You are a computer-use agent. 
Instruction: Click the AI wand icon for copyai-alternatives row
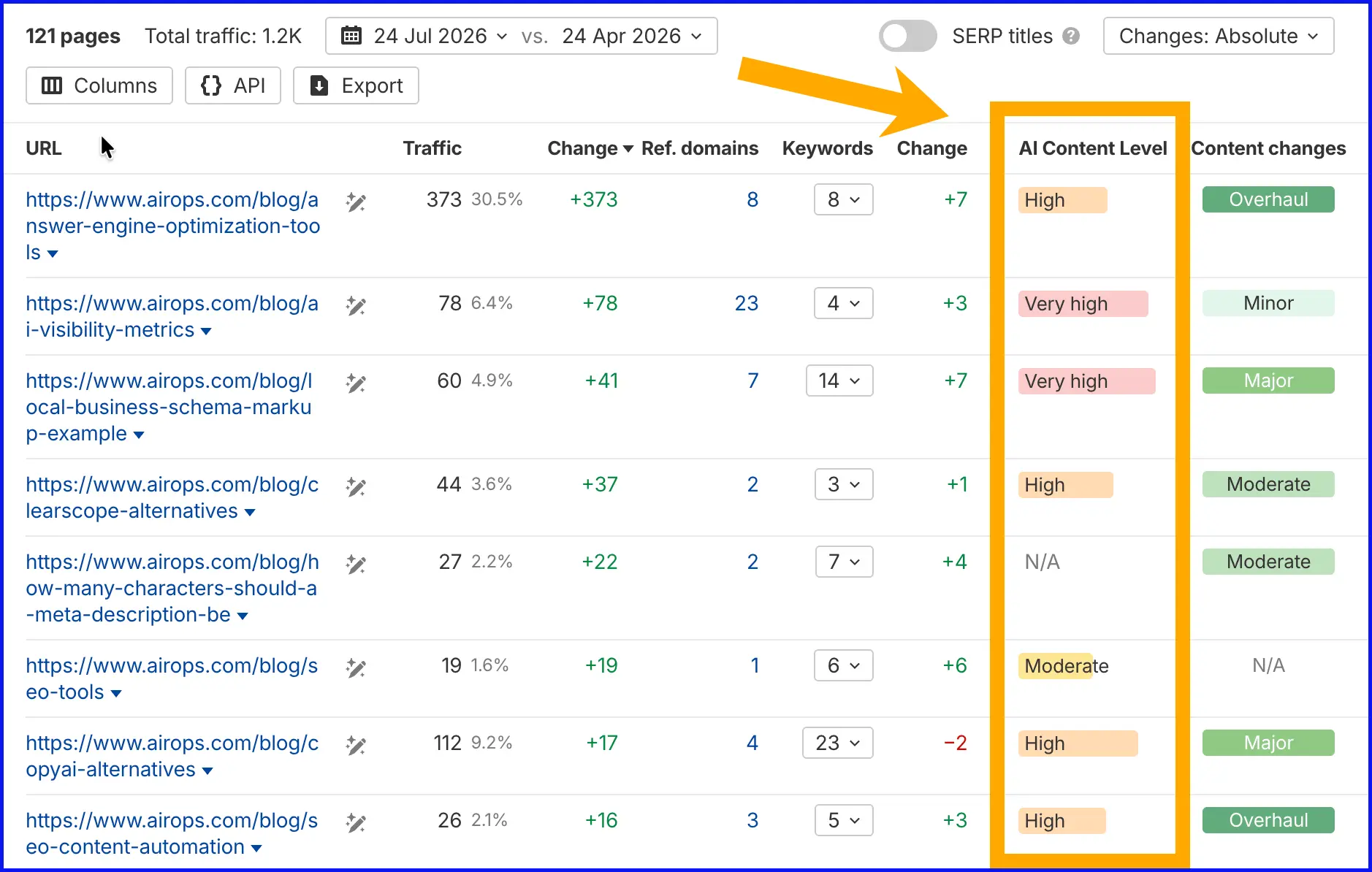coord(356,746)
